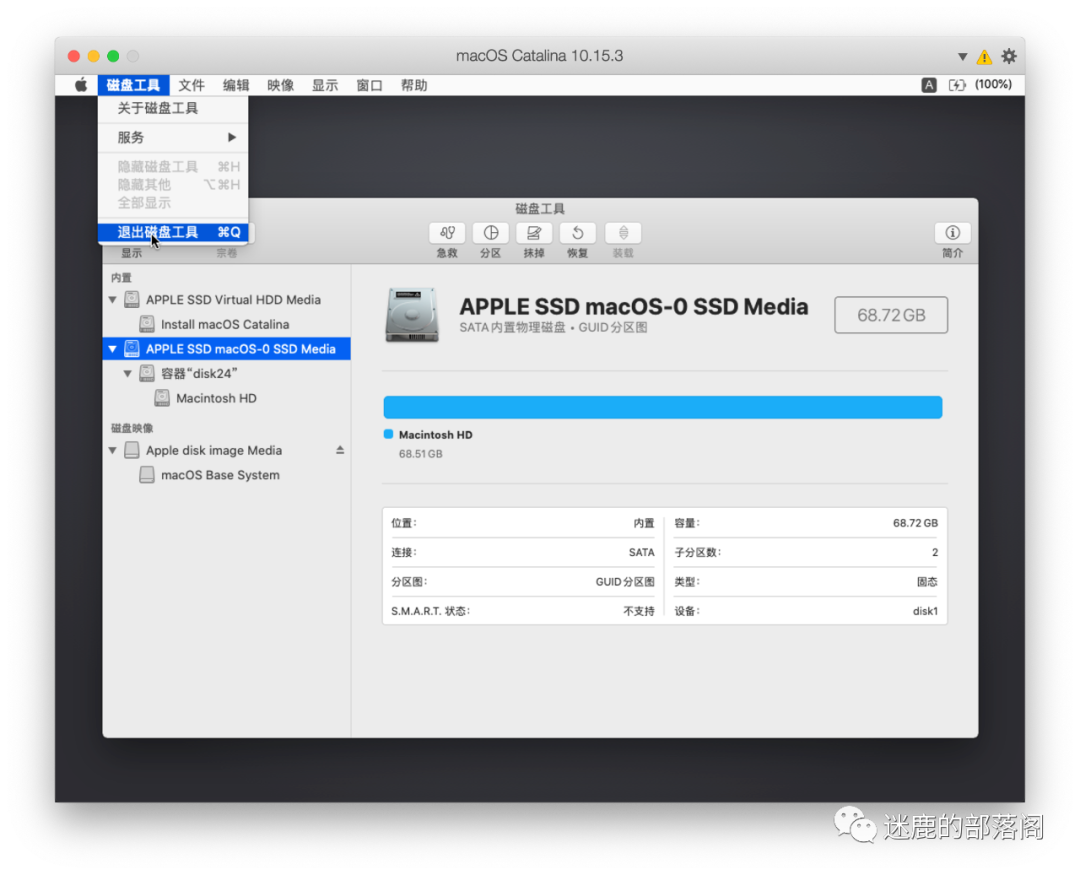
Task: Open the 帮助 menu
Action: point(414,85)
